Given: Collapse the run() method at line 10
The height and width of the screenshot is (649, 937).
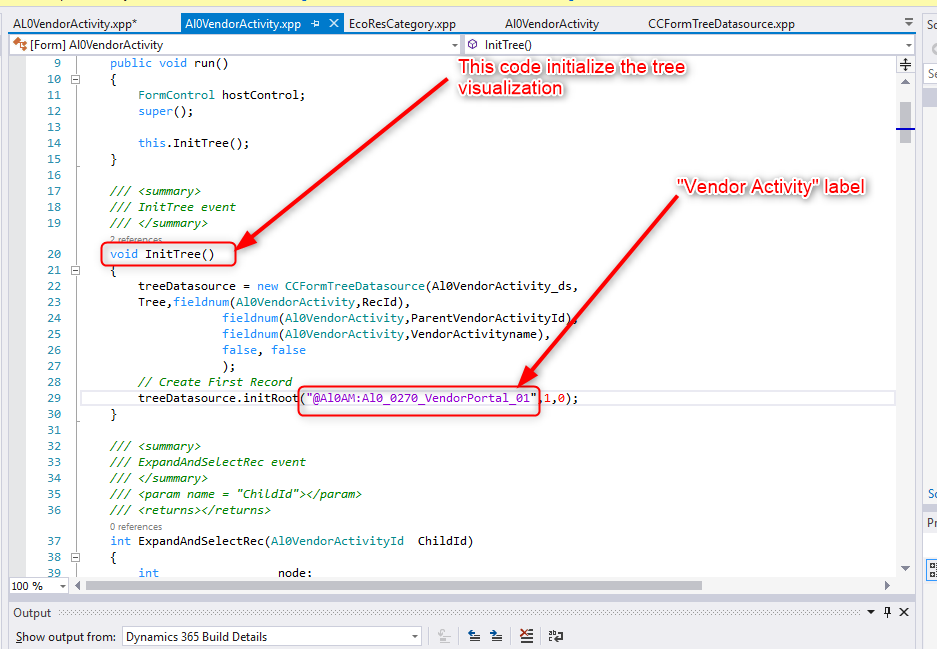Looking at the screenshot, I should [x=75, y=79].
